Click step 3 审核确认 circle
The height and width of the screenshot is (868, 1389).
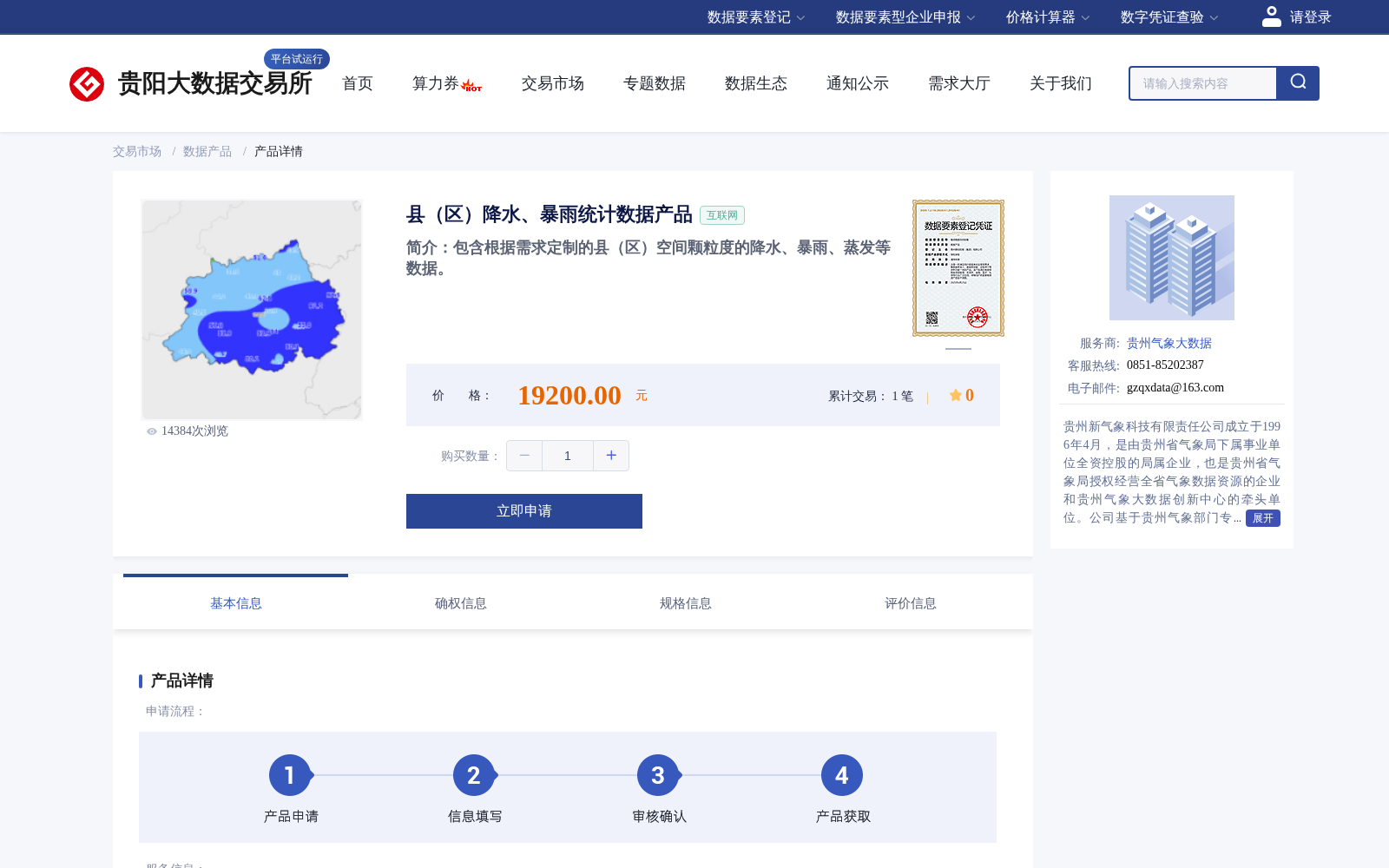click(658, 775)
